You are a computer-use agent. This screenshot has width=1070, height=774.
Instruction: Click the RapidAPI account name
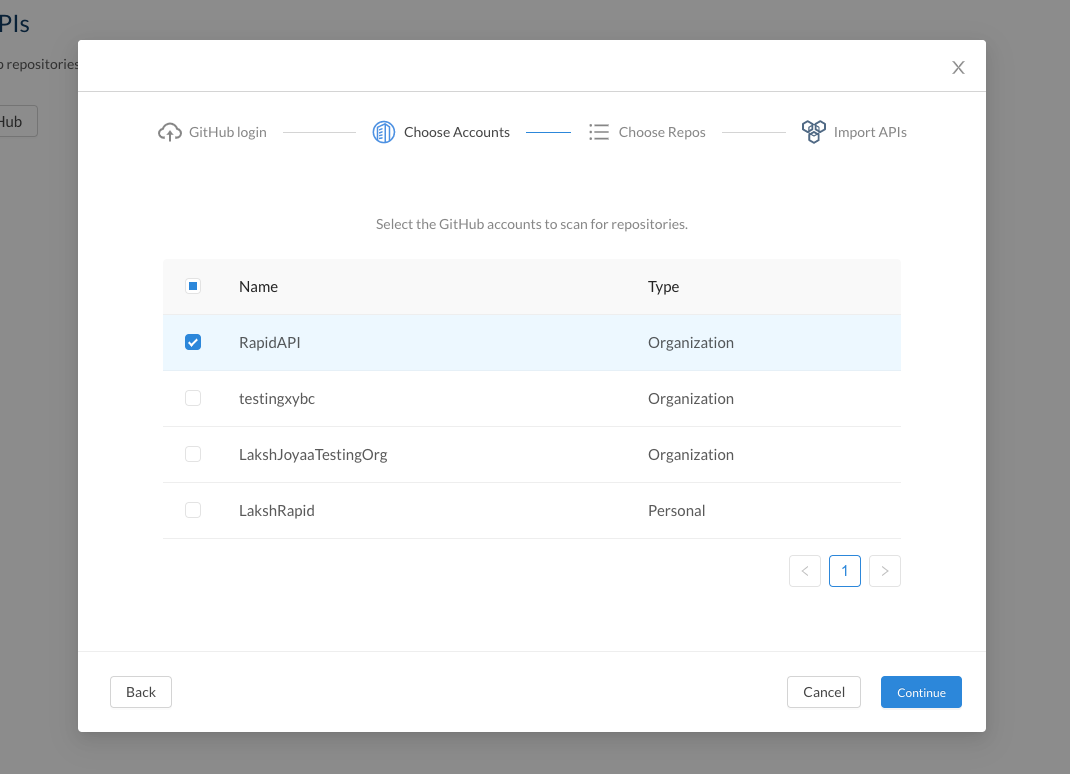coord(270,343)
